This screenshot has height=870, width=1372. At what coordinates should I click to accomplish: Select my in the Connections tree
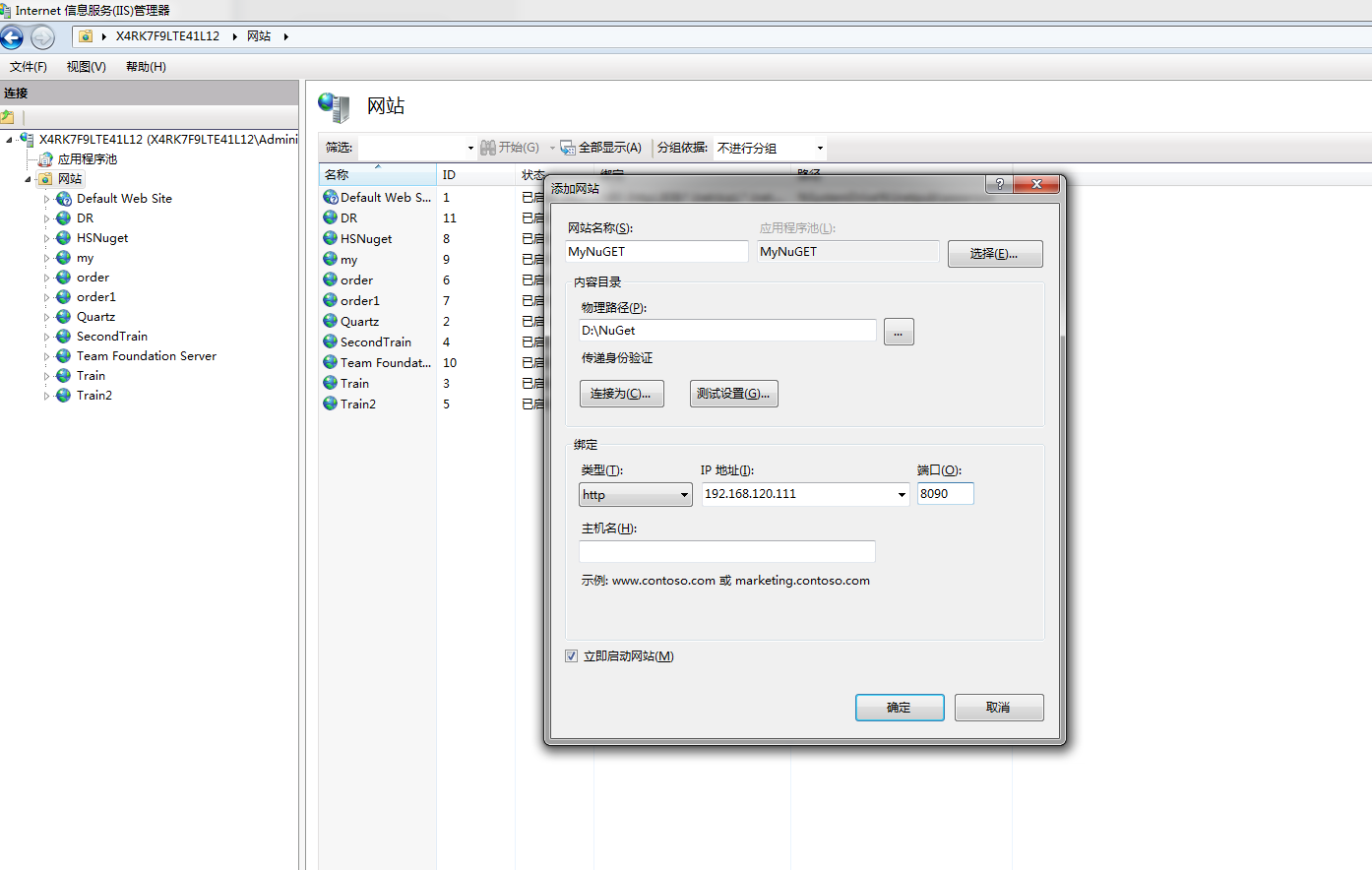pos(86,258)
